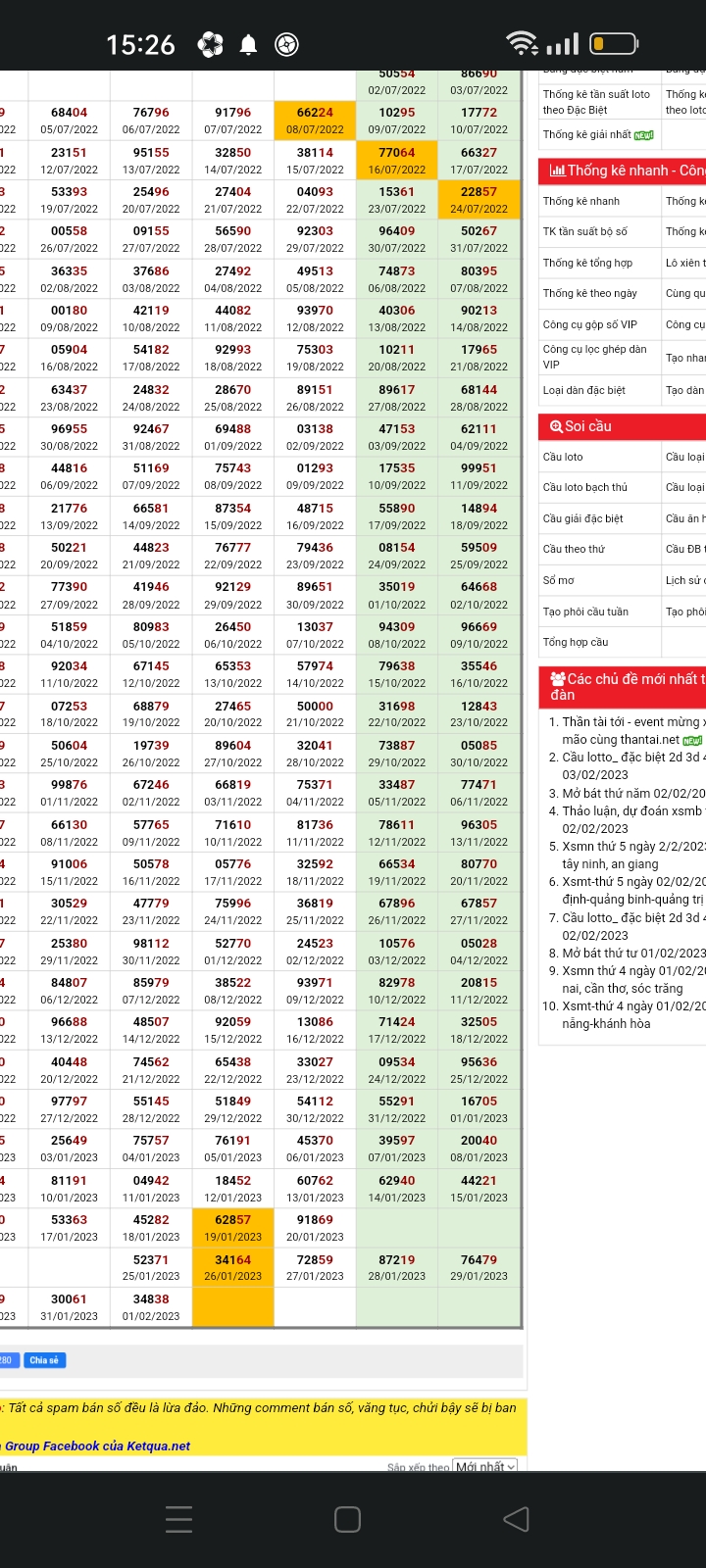The height and width of the screenshot is (1568, 706).
Task: Select highlighted cell 66224 dated 08/07/2022
Action: [315, 121]
